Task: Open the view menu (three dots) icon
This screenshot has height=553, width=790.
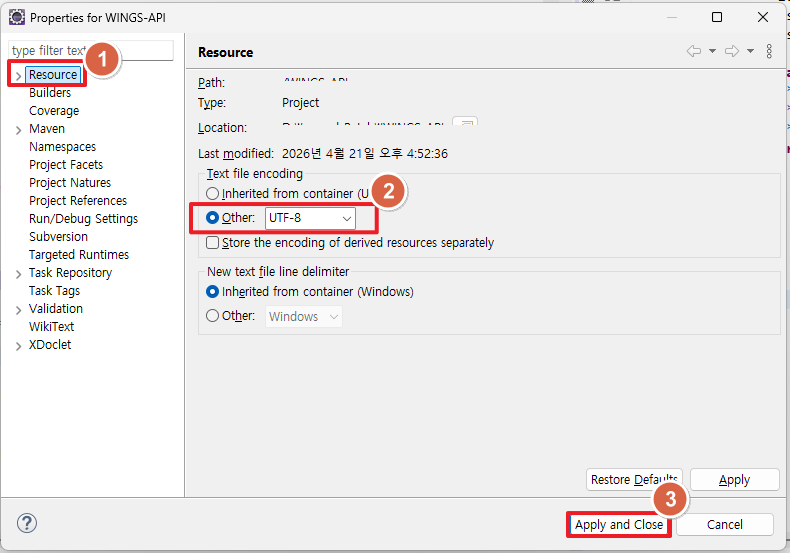Action: (769, 52)
